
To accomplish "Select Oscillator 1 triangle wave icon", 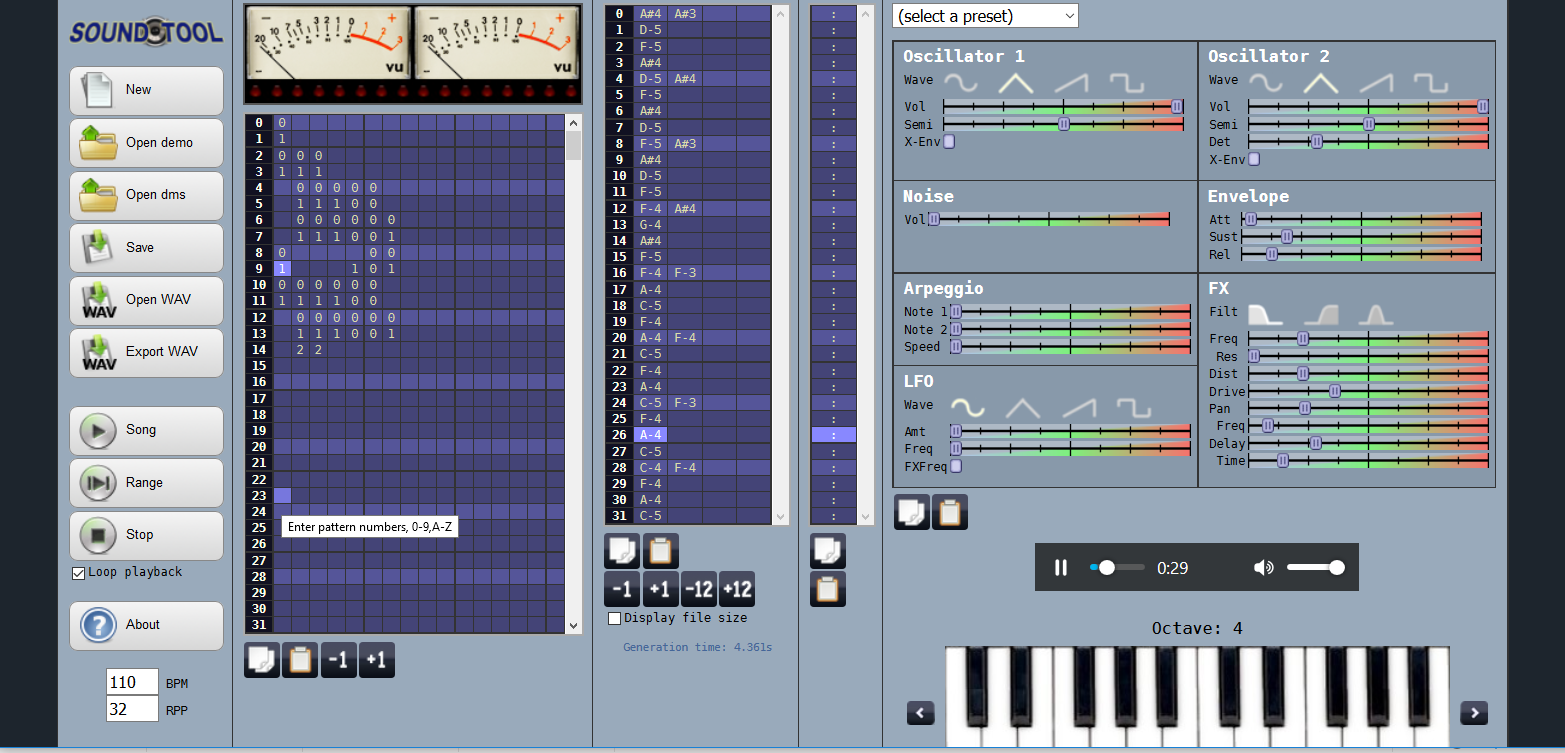I will coord(1016,82).
